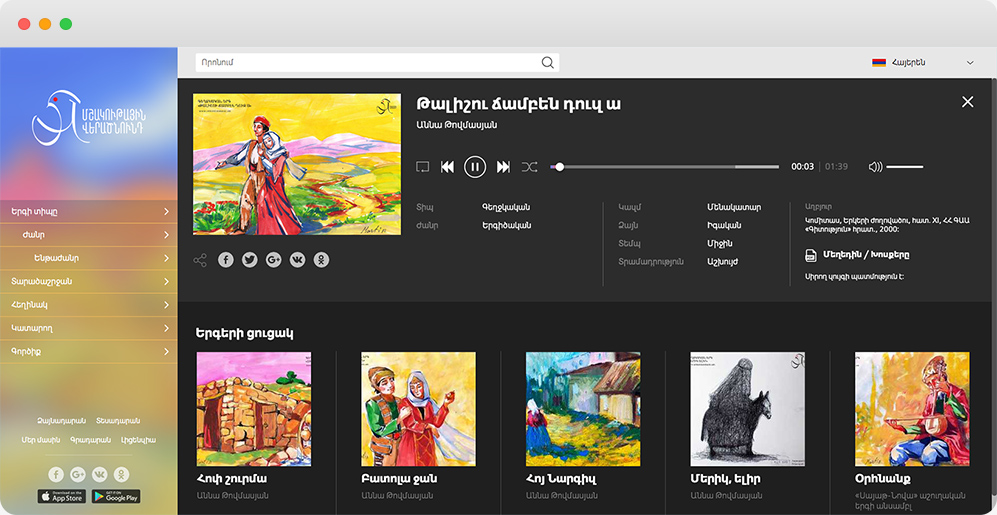Click the Աշխույժ mood value
997x515 pixels.
pyautogui.click(x=722, y=261)
